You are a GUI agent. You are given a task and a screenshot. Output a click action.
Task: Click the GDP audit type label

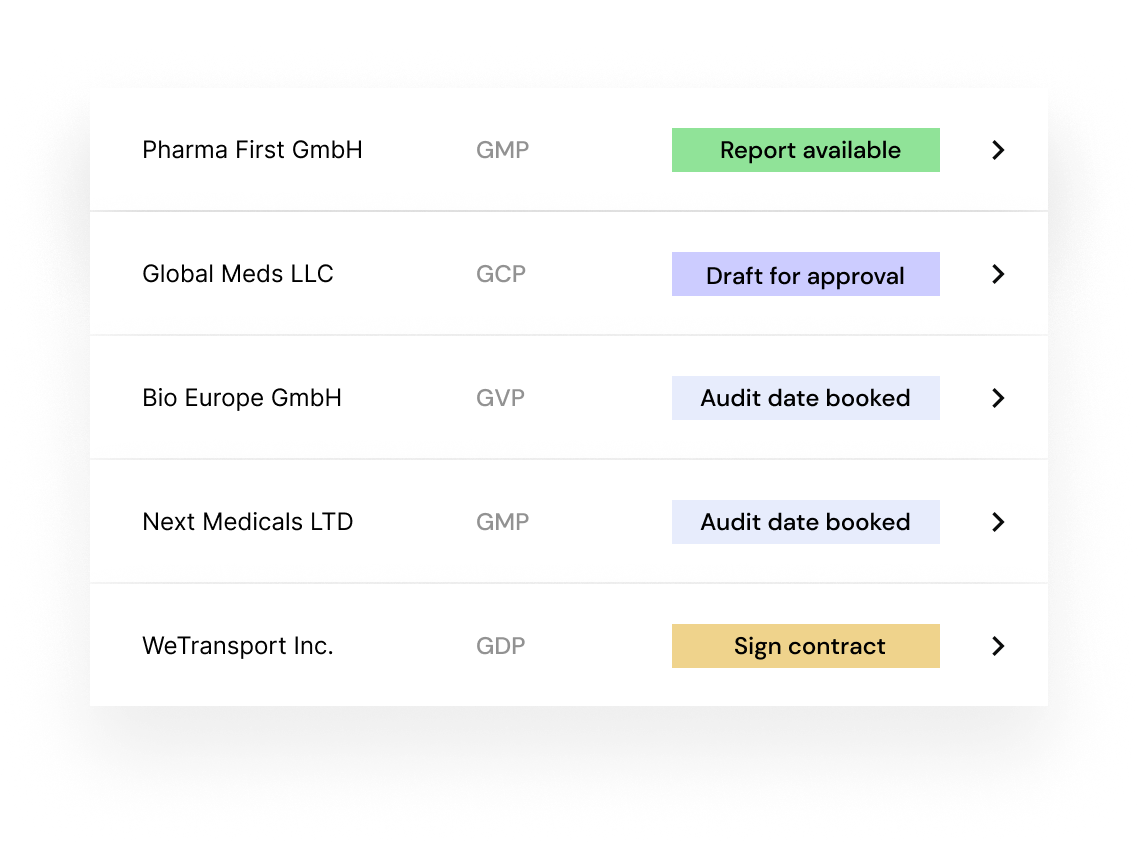[x=501, y=646]
